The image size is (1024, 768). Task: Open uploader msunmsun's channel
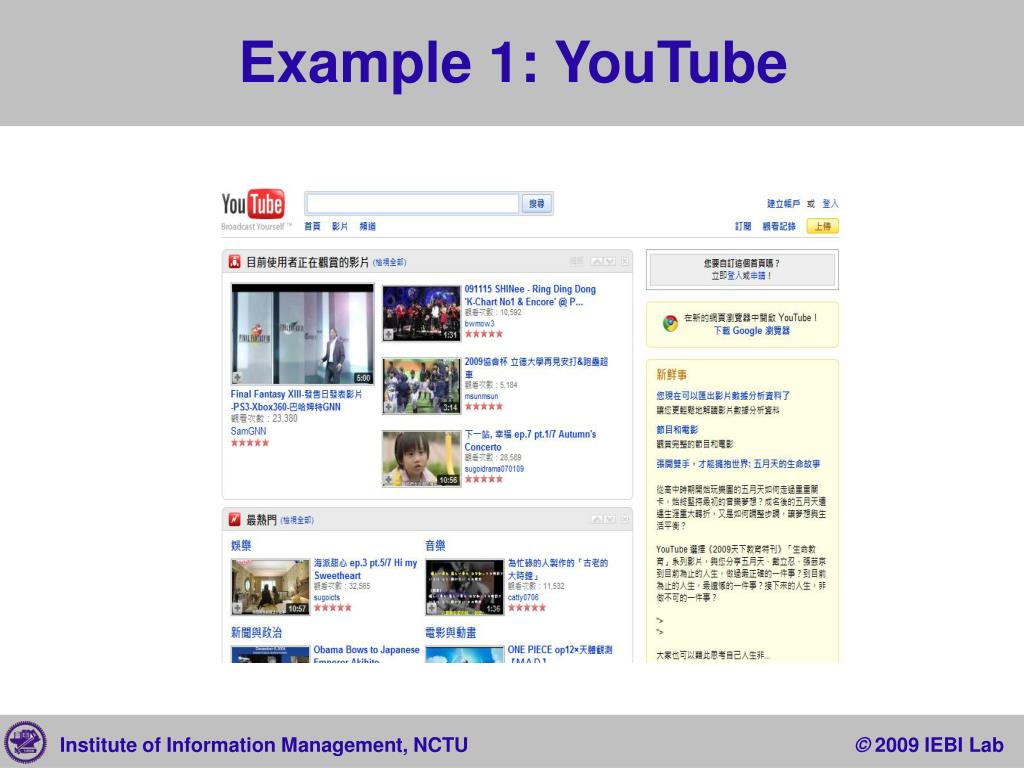(481, 396)
